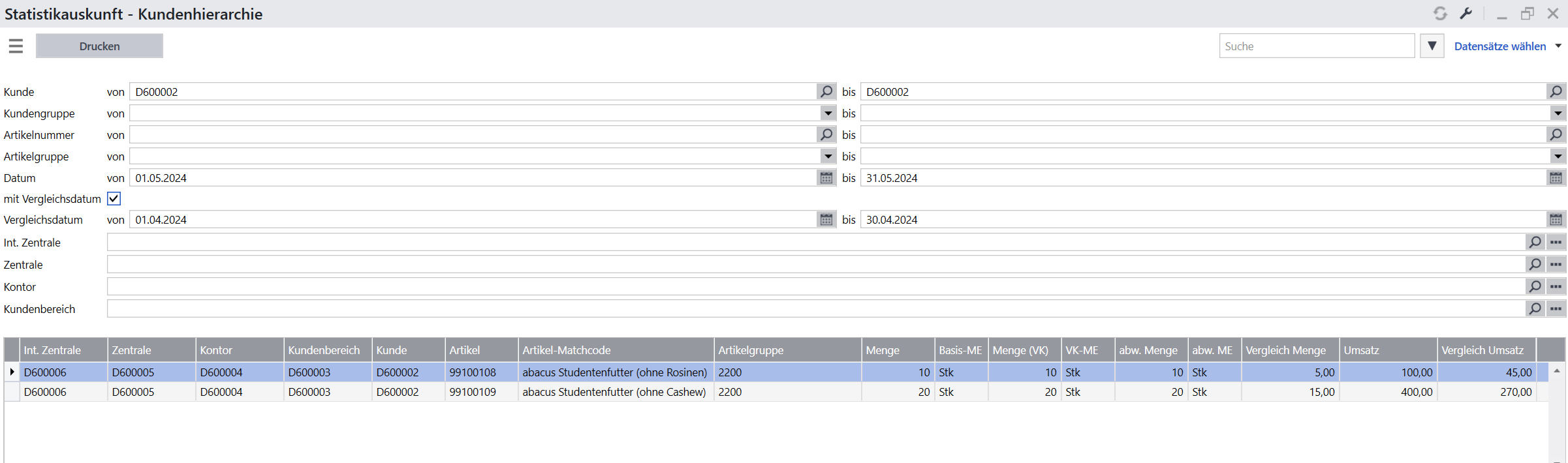Sort by the Umsatz column header
1568x463 pixels.
point(1387,350)
